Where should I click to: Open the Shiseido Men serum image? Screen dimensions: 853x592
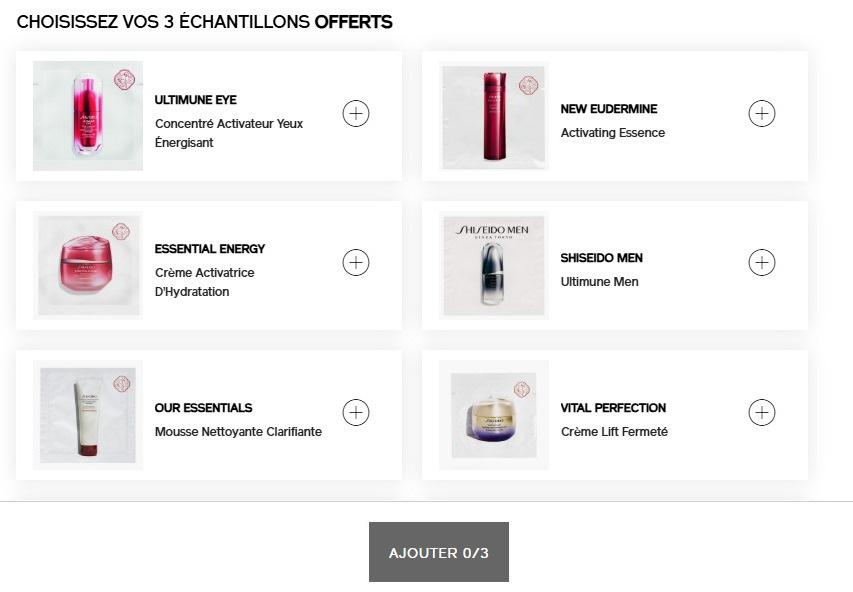[494, 265]
